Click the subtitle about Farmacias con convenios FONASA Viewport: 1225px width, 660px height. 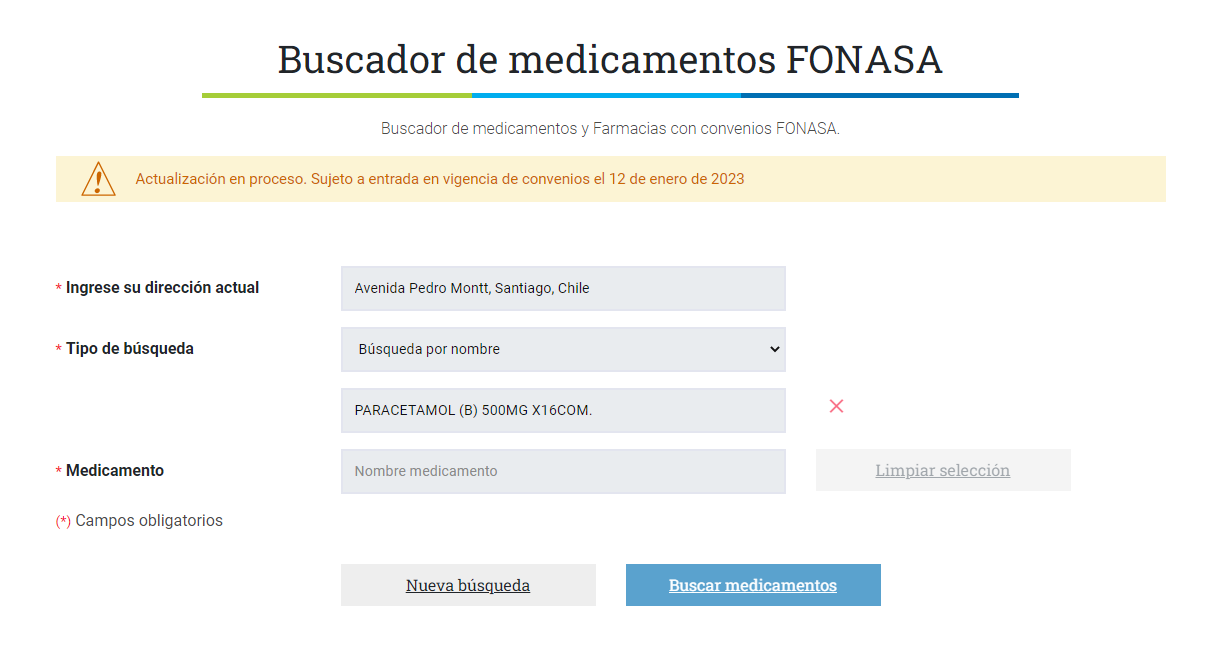(610, 129)
